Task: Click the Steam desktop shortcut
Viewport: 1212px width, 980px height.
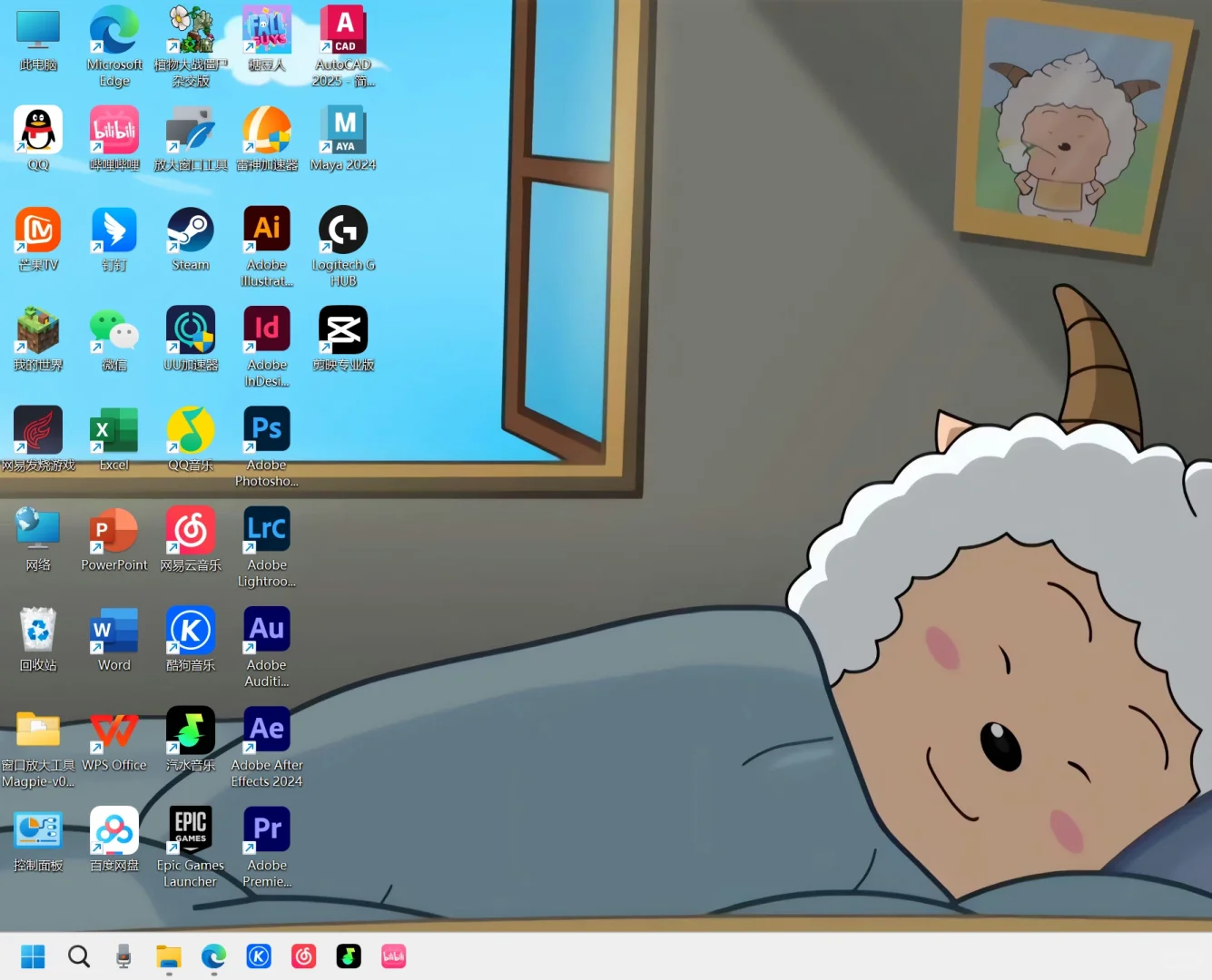Action: point(191,240)
